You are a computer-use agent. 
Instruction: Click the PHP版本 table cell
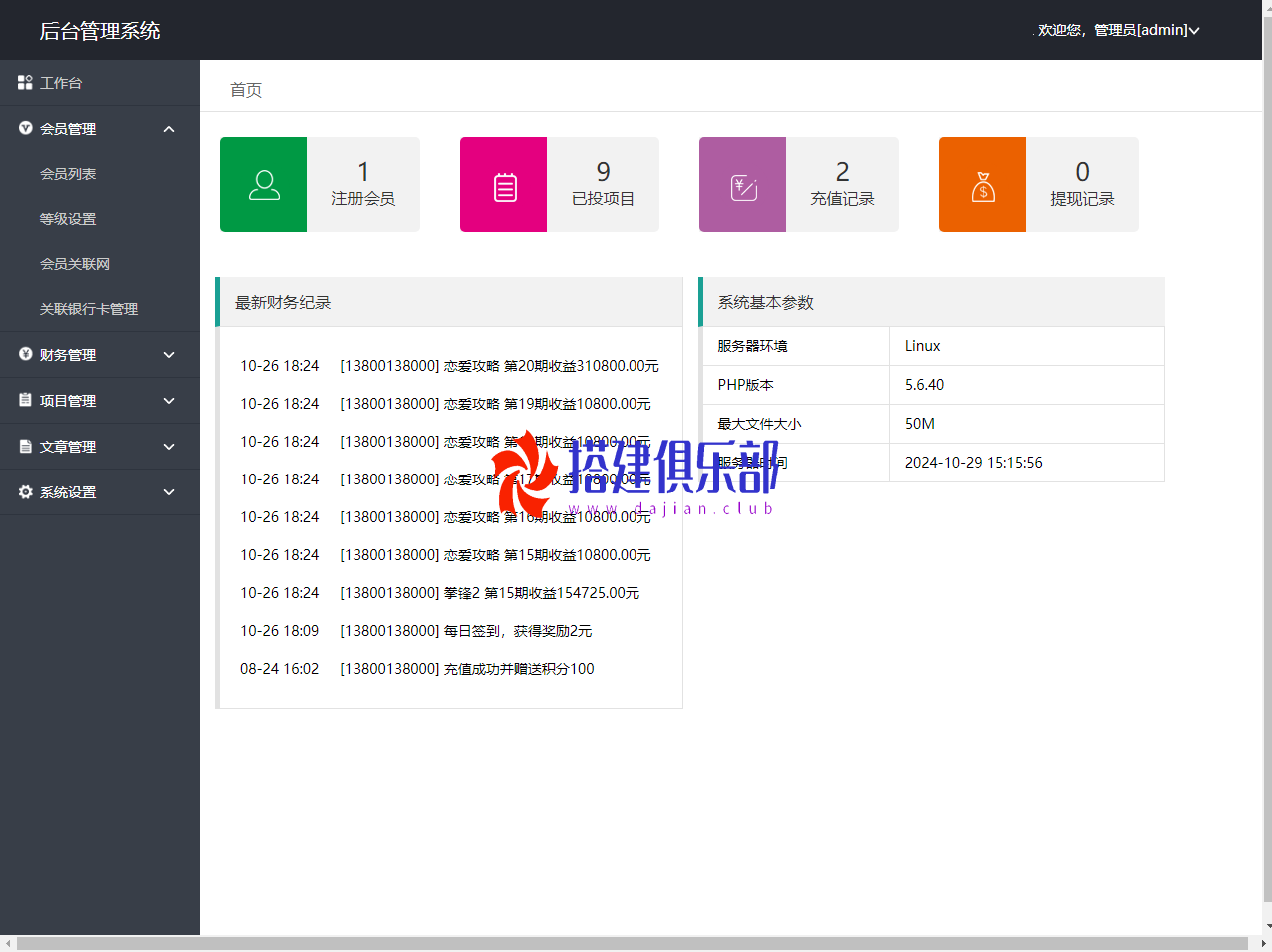(795, 385)
